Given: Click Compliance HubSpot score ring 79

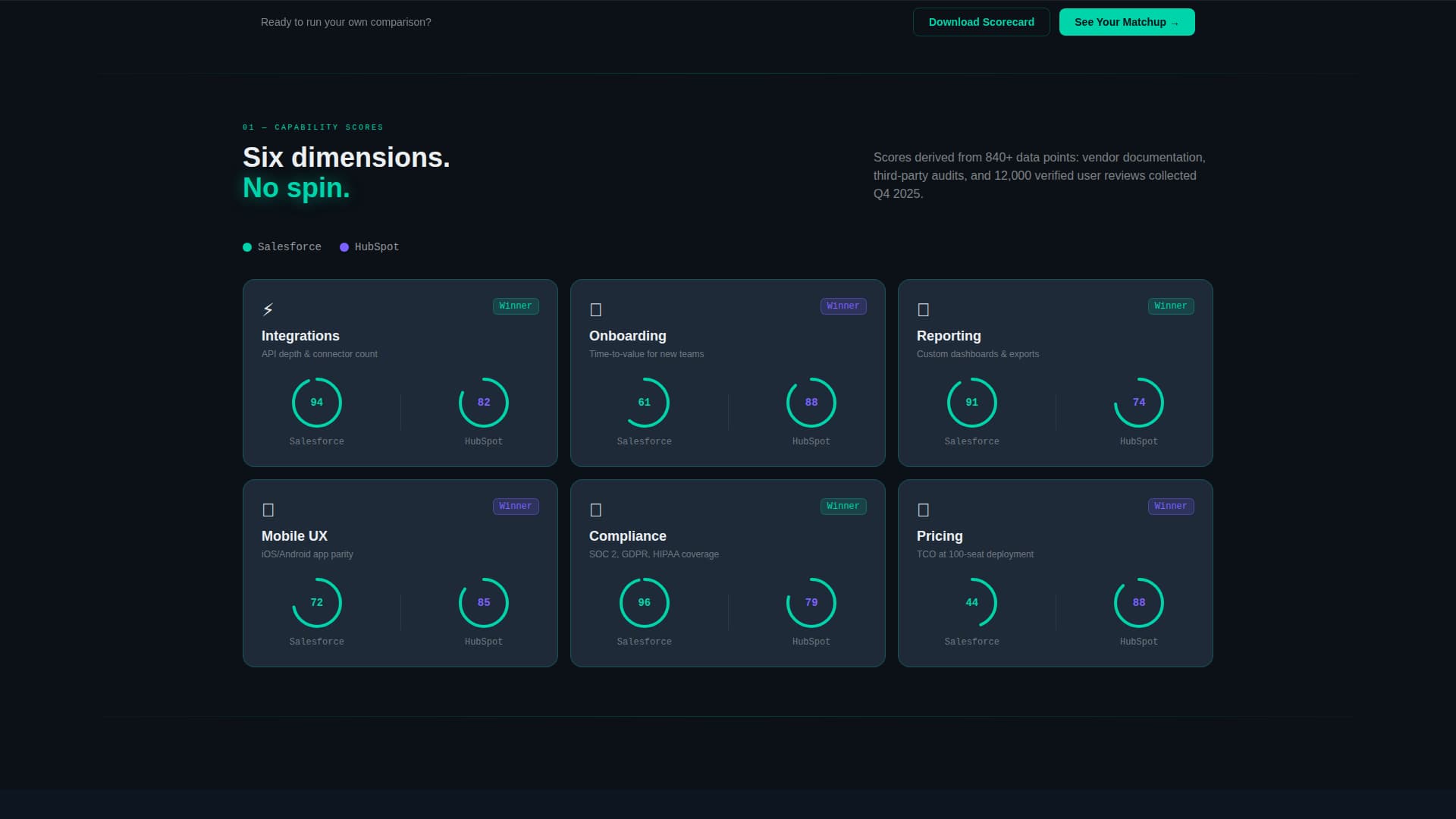Looking at the screenshot, I should 811,603.
